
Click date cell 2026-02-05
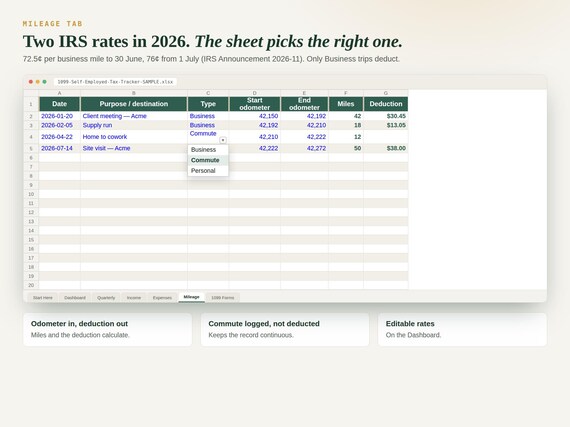[x=60, y=125]
